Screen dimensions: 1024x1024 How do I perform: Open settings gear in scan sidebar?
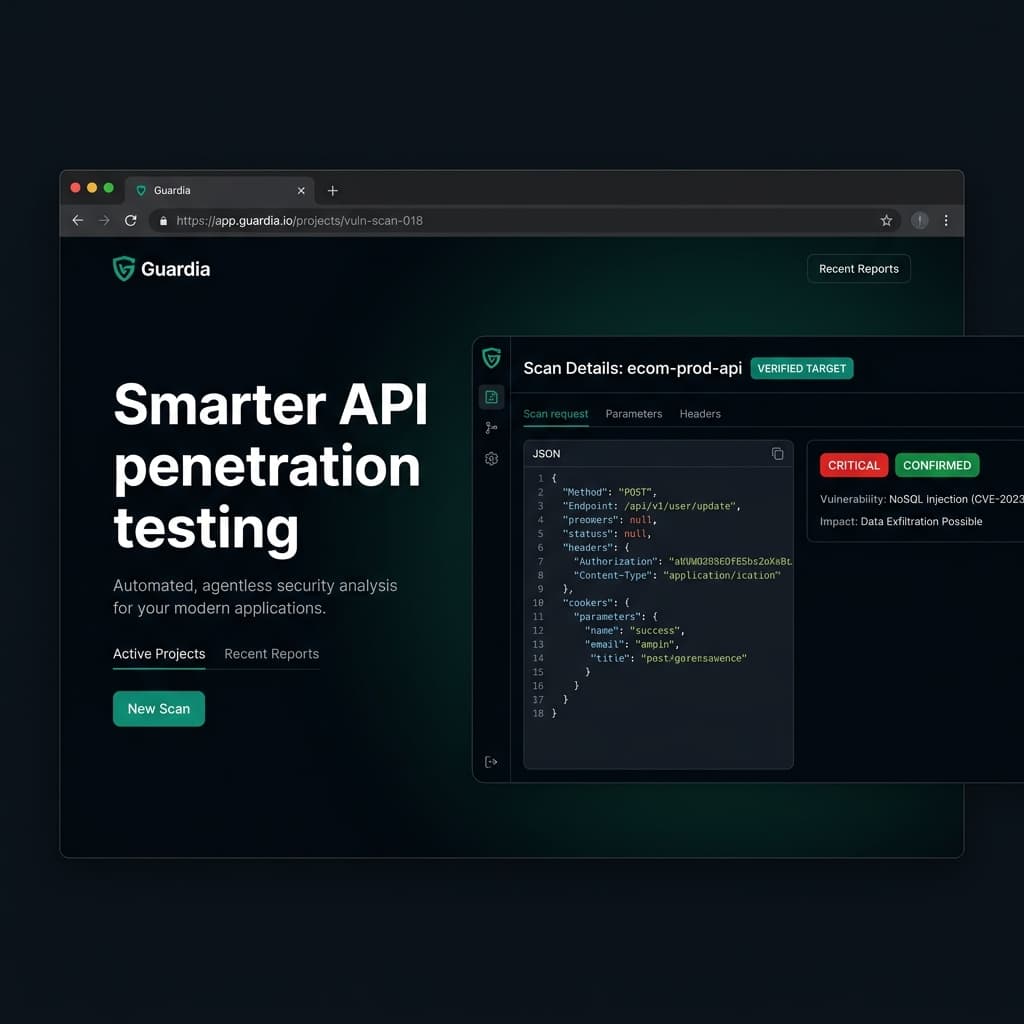tap(491, 458)
